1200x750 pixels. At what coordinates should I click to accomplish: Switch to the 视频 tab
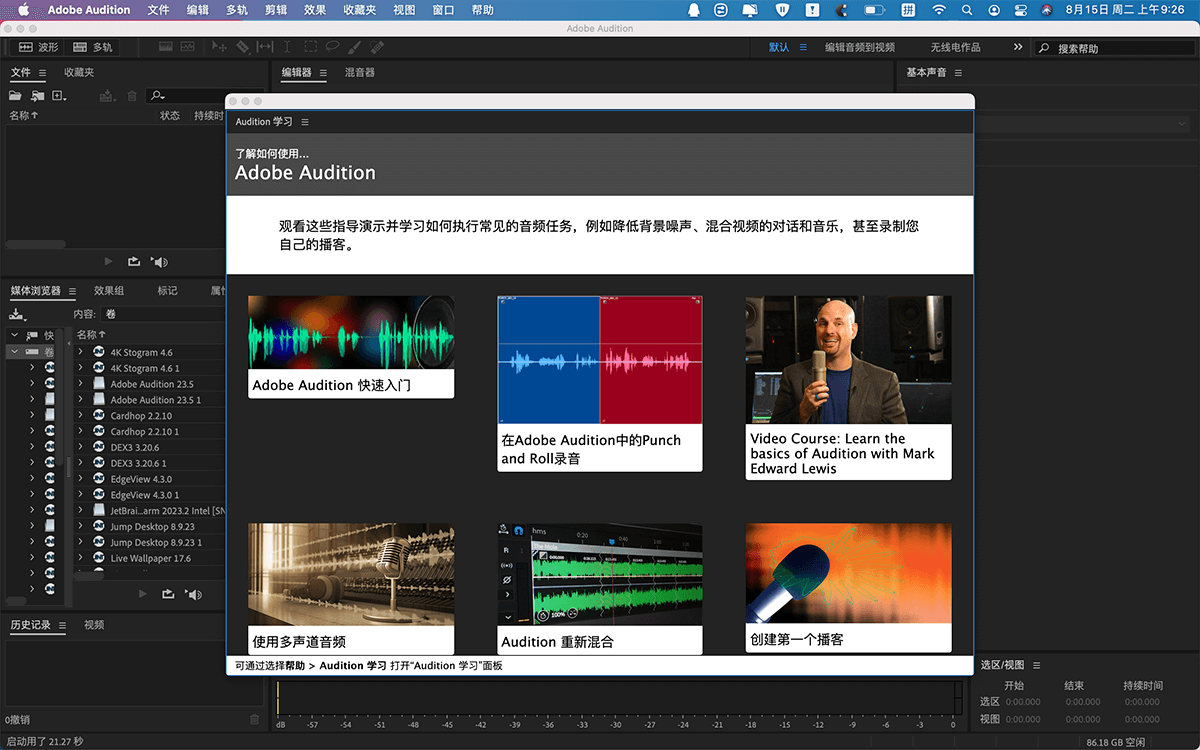pos(94,625)
